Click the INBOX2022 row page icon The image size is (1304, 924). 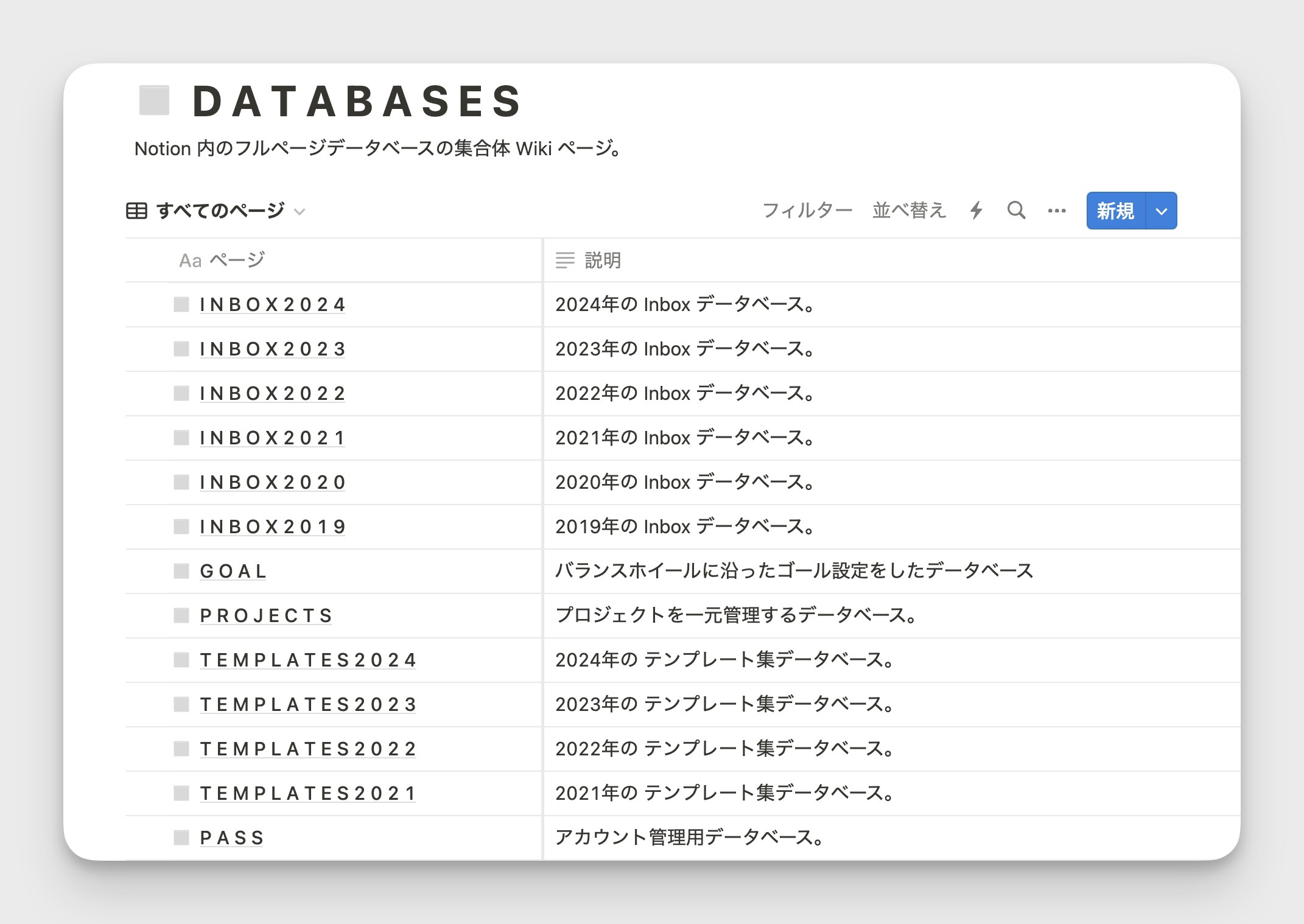pos(181,393)
